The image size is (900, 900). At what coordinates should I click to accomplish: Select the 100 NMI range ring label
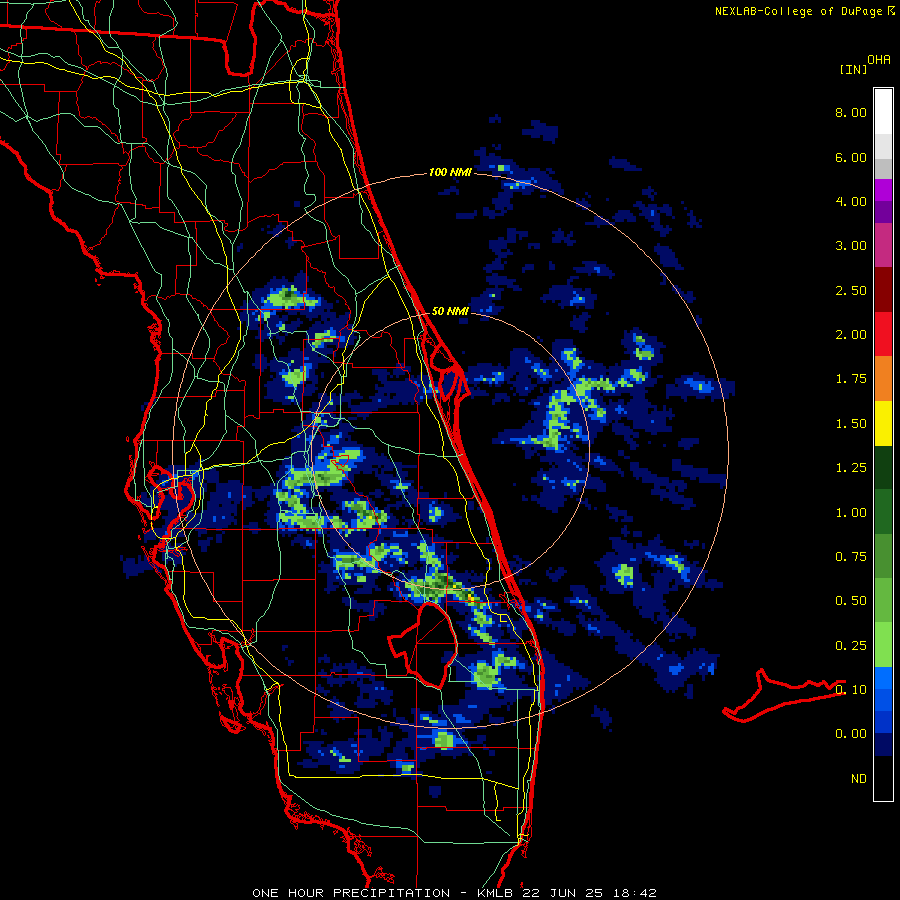tap(450, 172)
